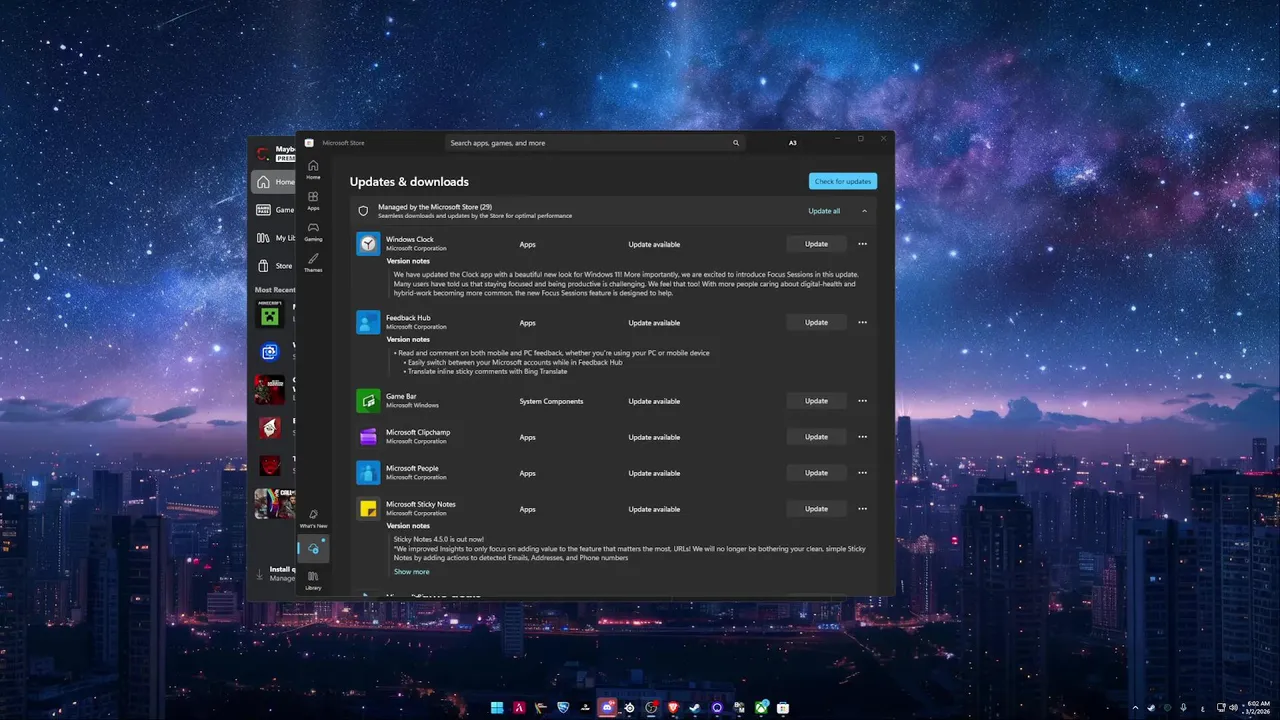Open Microsoft Store taskbar icon

click(x=783, y=708)
